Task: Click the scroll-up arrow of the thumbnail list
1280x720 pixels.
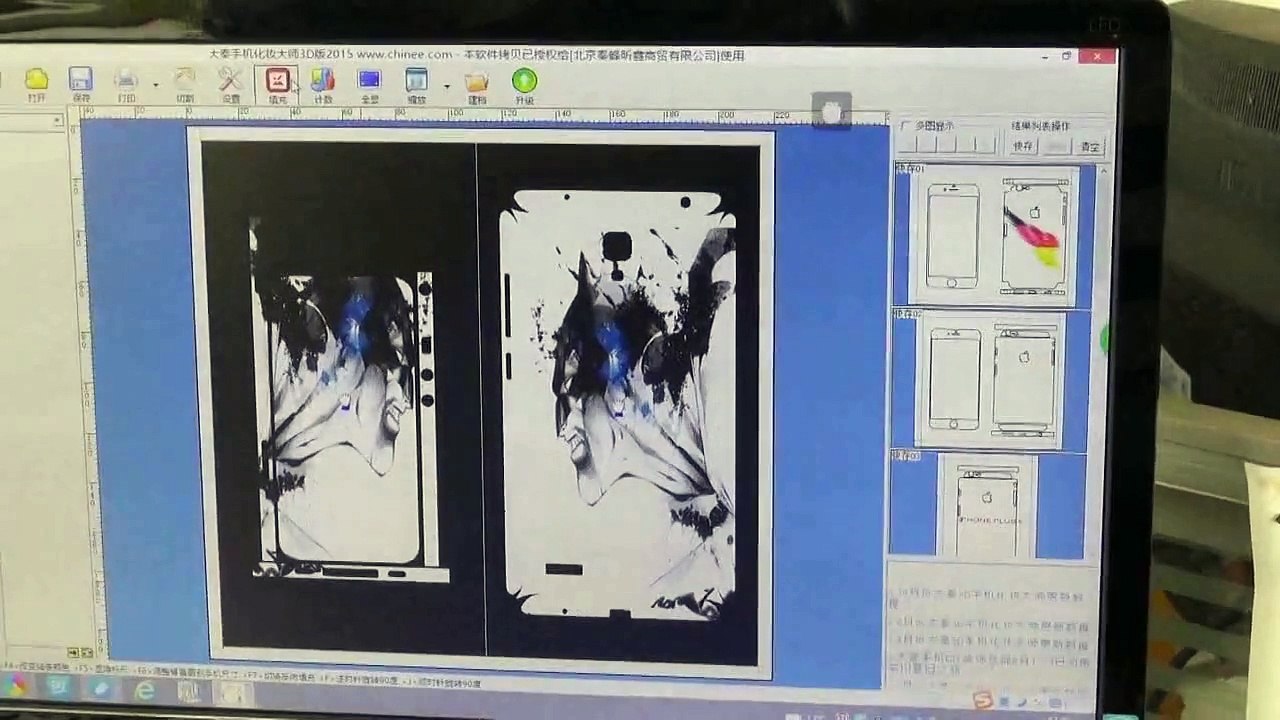Action: 1104,172
